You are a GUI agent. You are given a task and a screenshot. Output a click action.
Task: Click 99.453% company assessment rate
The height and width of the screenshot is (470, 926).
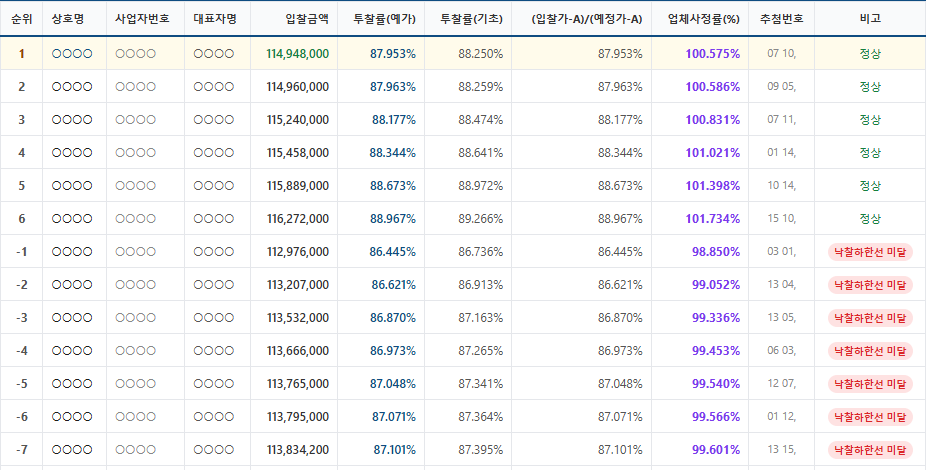coord(716,351)
